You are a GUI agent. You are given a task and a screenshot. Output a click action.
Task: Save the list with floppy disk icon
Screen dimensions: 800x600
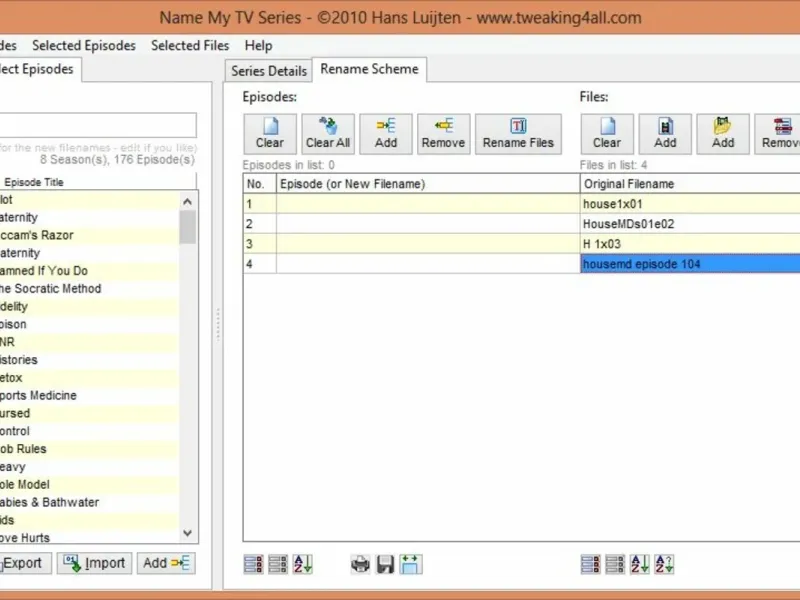tap(385, 564)
